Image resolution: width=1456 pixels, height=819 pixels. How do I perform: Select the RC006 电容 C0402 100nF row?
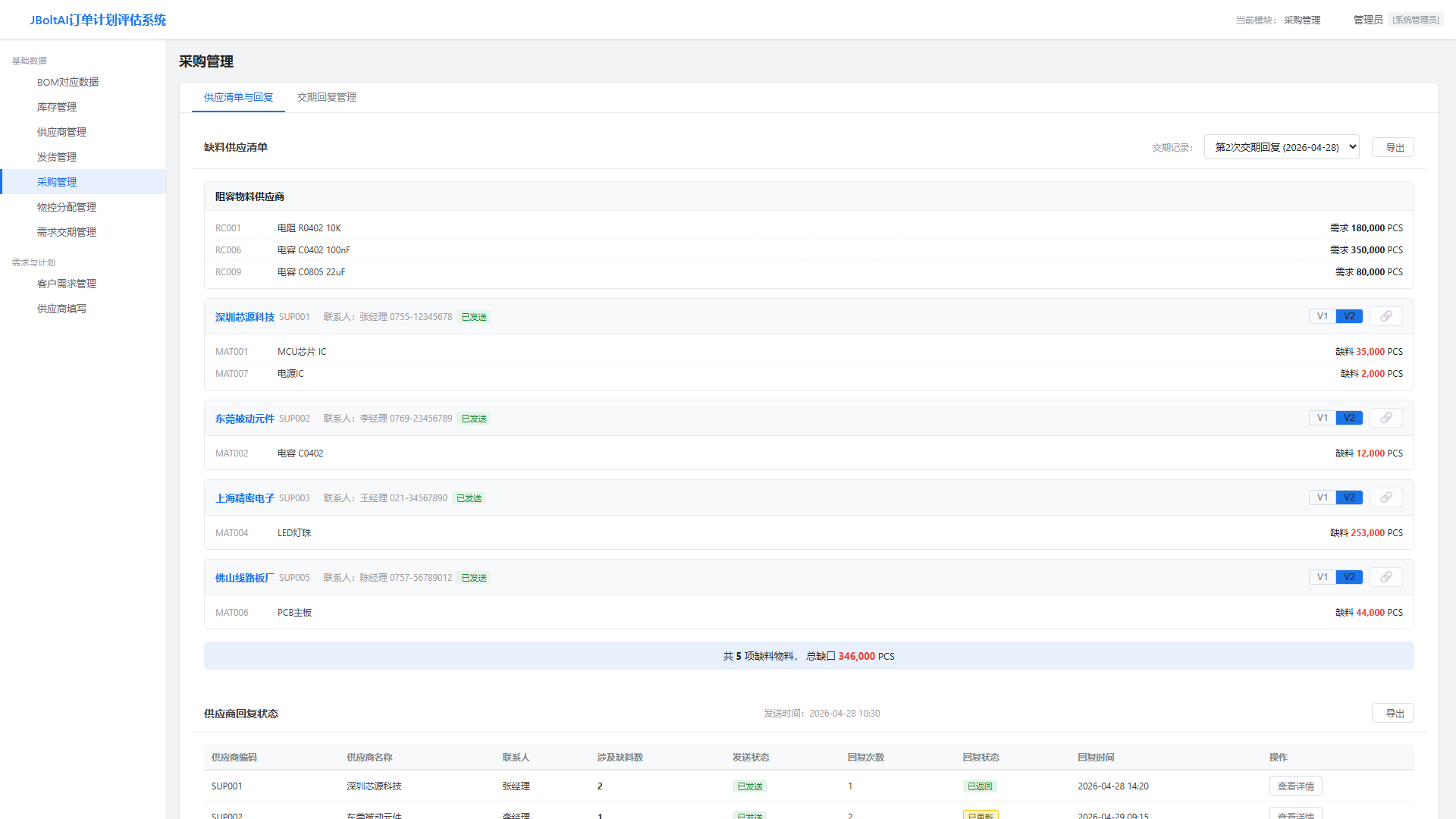pos(808,250)
